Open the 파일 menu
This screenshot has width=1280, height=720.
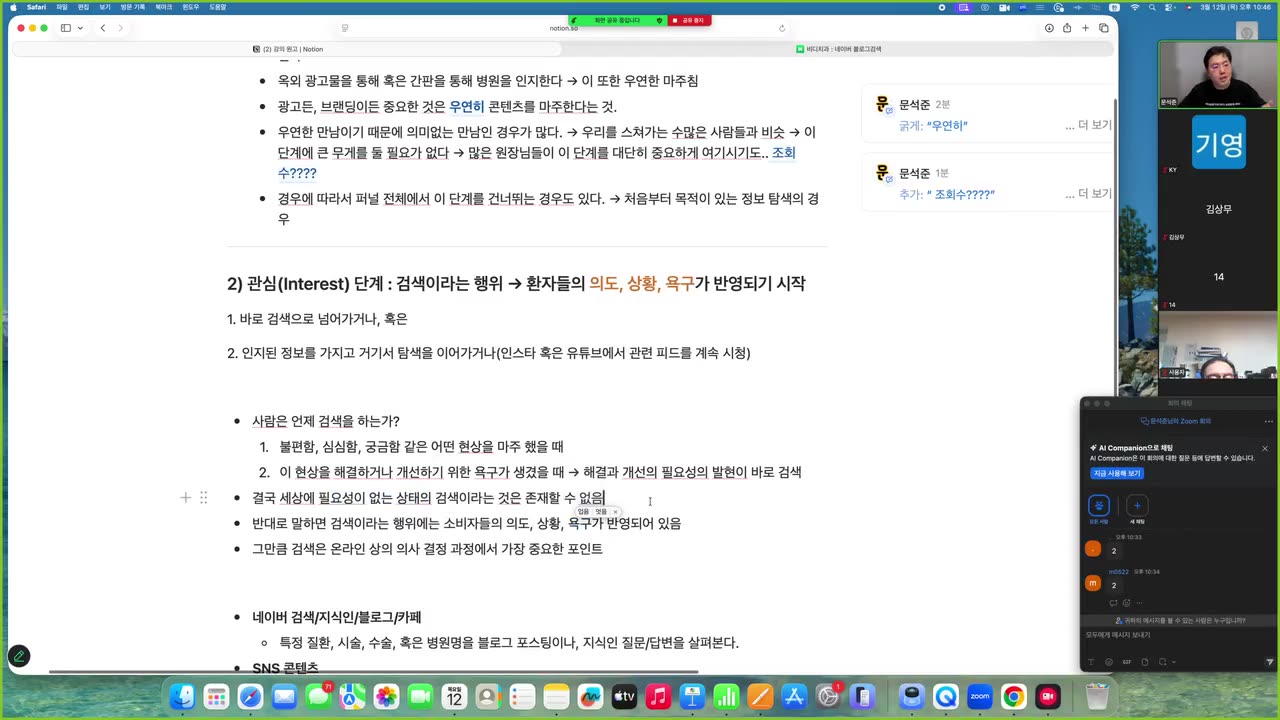click(x=62, y=7)
